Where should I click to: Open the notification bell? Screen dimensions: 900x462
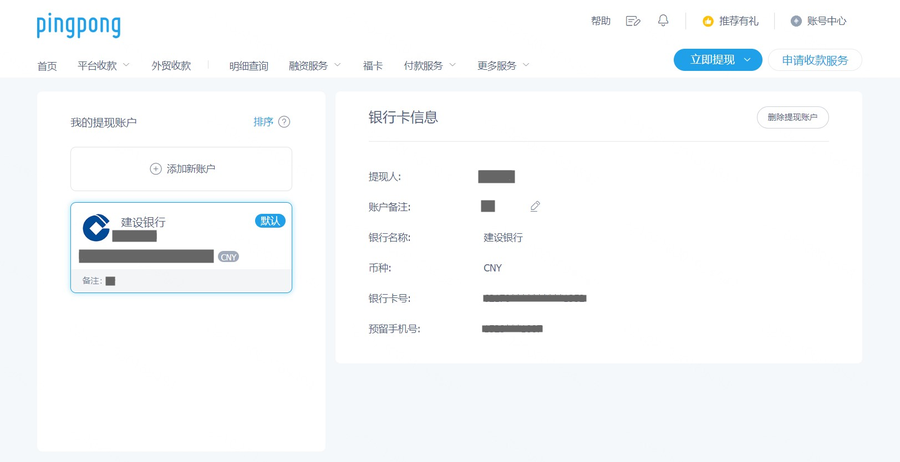pyautogui.click(x=663, y=21)
